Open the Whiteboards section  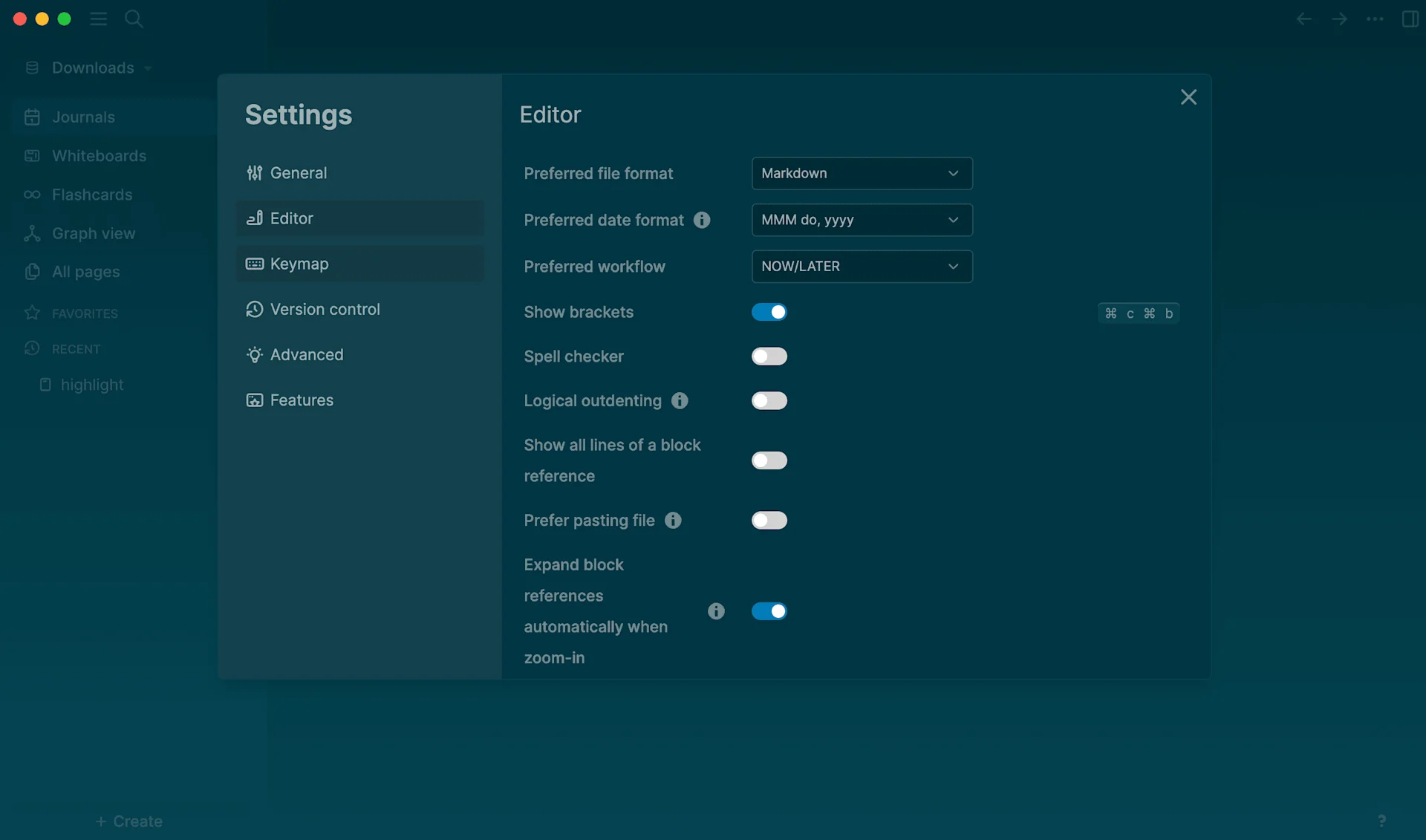coord(98,156)
